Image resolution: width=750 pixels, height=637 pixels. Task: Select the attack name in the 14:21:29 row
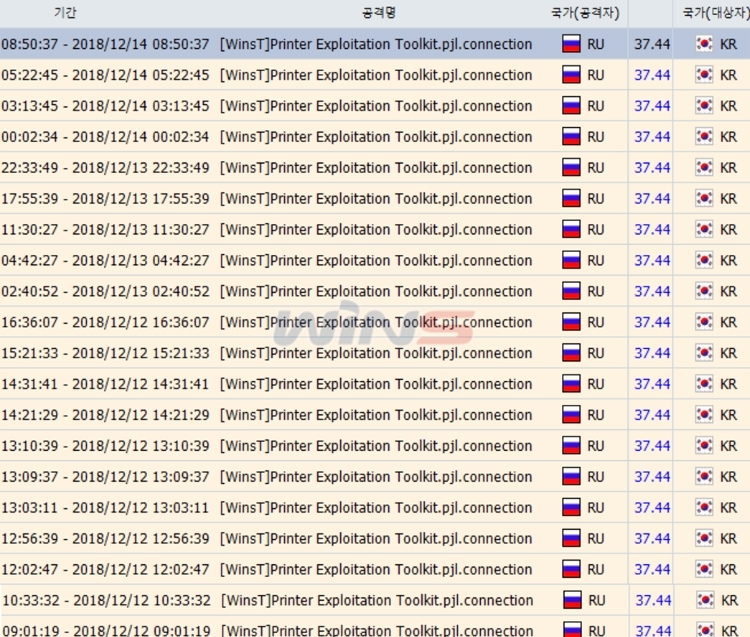tap(376, 415)
